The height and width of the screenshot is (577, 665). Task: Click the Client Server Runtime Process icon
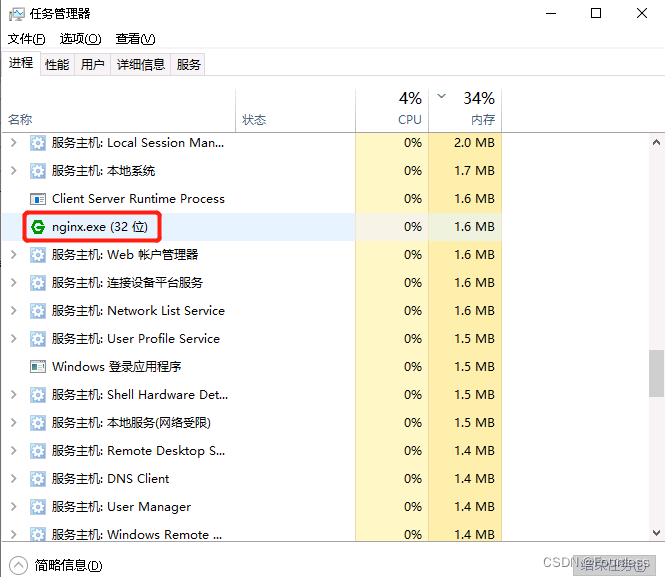click(x=38, y=199)
